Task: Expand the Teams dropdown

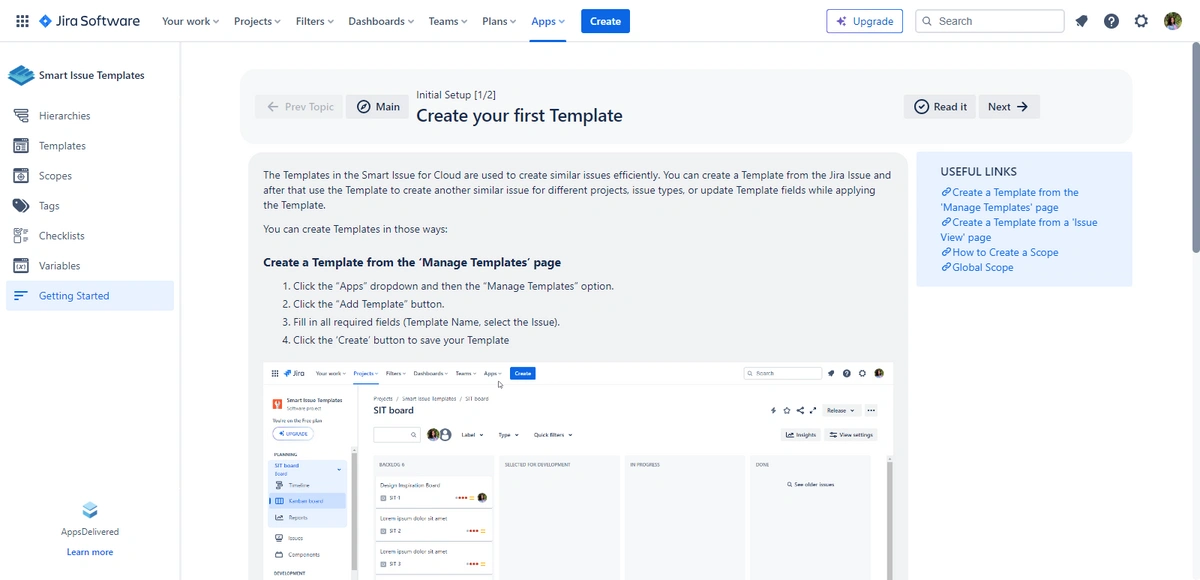Action: pyautogui.click(x=449, y=21)
